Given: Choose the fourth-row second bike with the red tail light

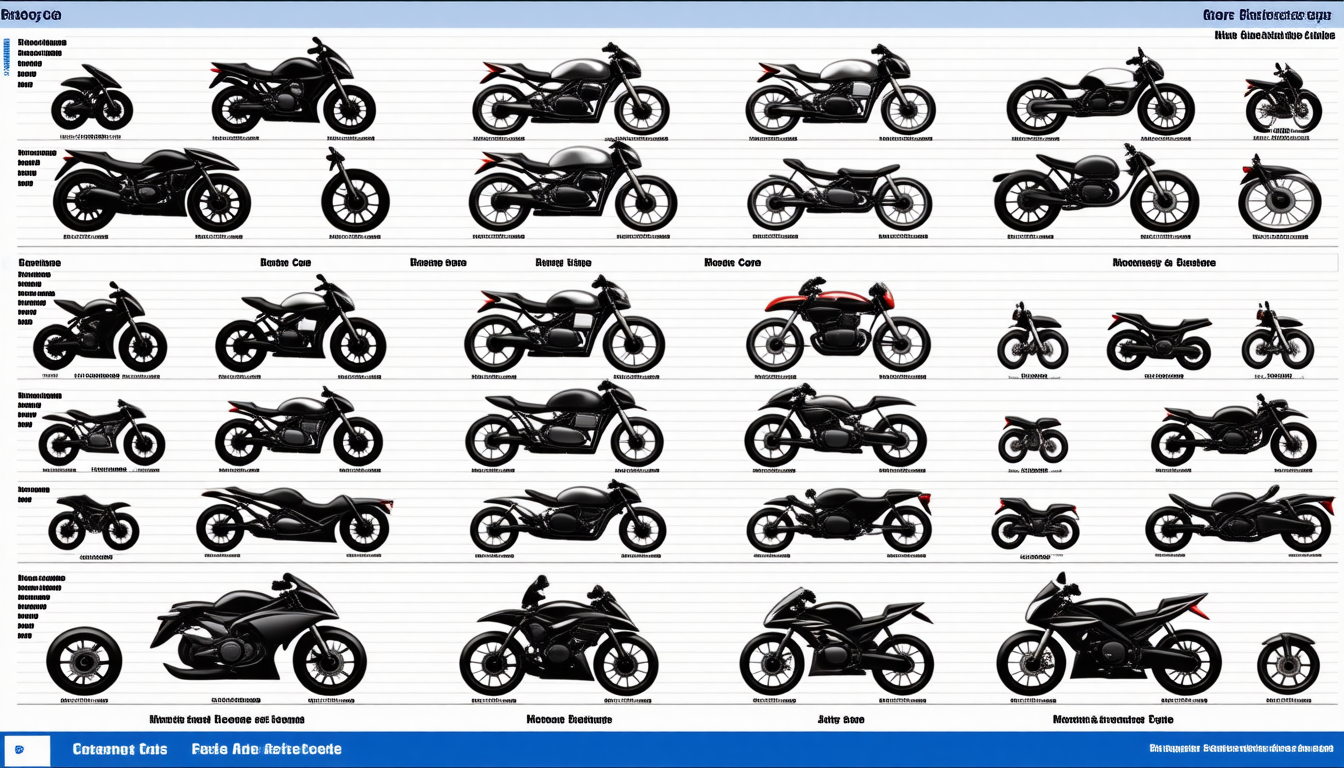Looking at the screenshot, I should (298, 427).
